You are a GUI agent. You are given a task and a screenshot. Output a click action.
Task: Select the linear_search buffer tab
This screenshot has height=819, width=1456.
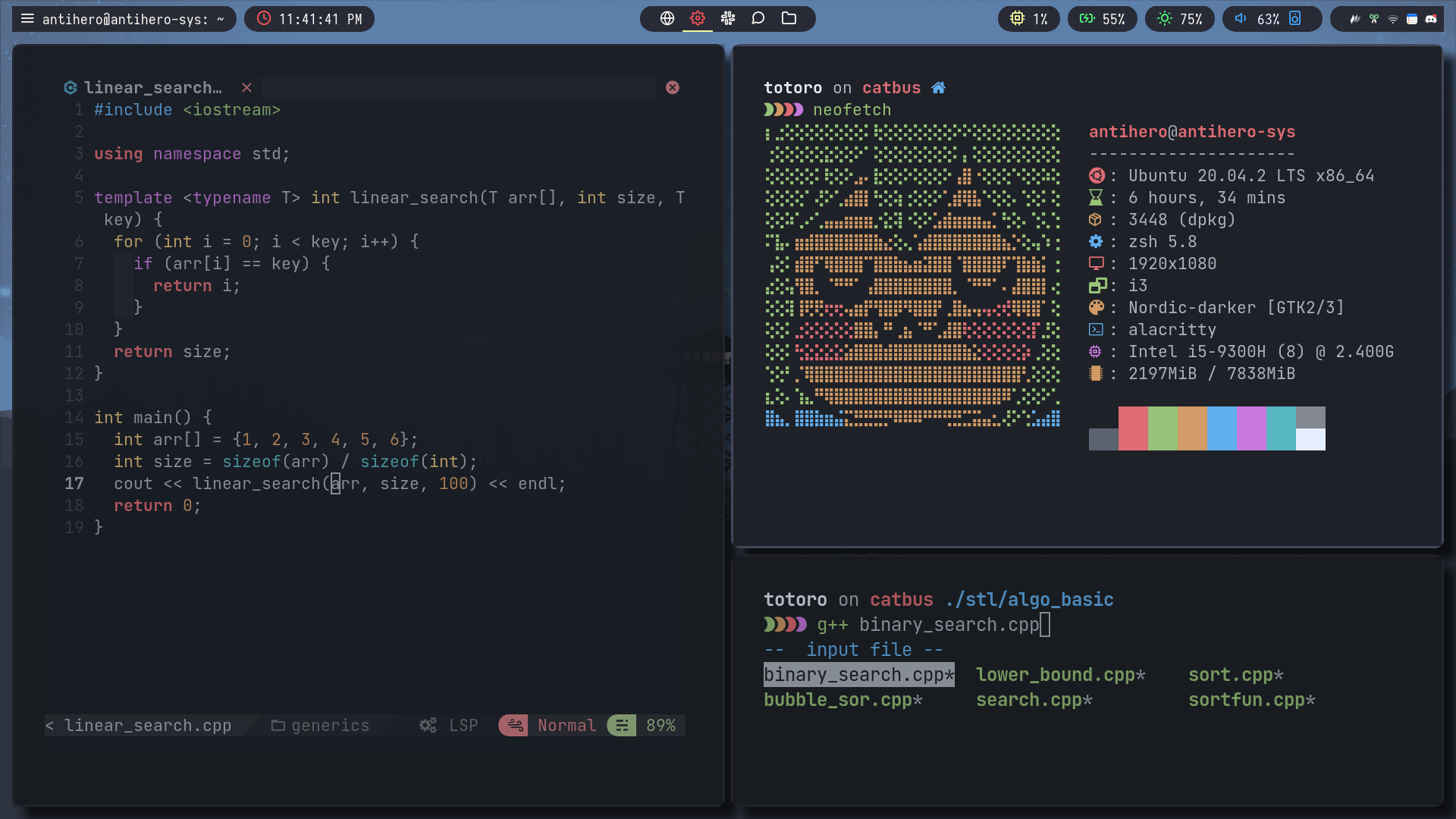pos(152,88)
